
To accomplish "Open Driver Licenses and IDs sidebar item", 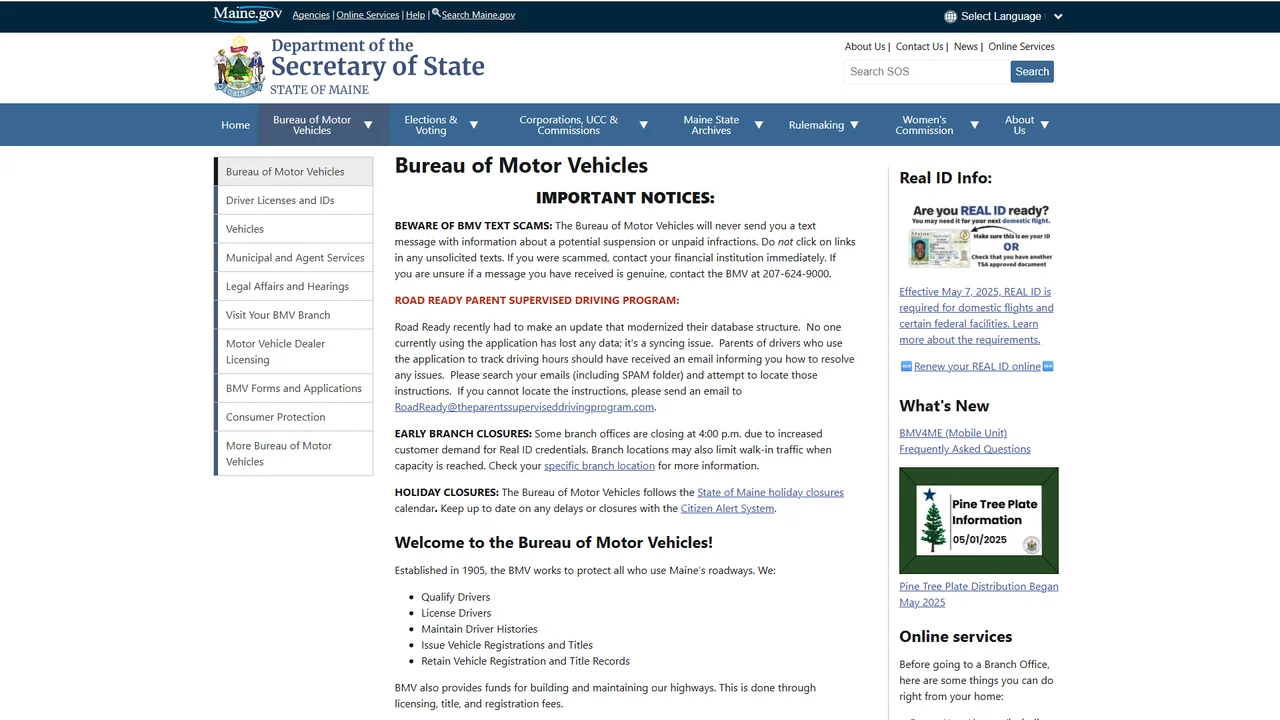I will [294, 200].
